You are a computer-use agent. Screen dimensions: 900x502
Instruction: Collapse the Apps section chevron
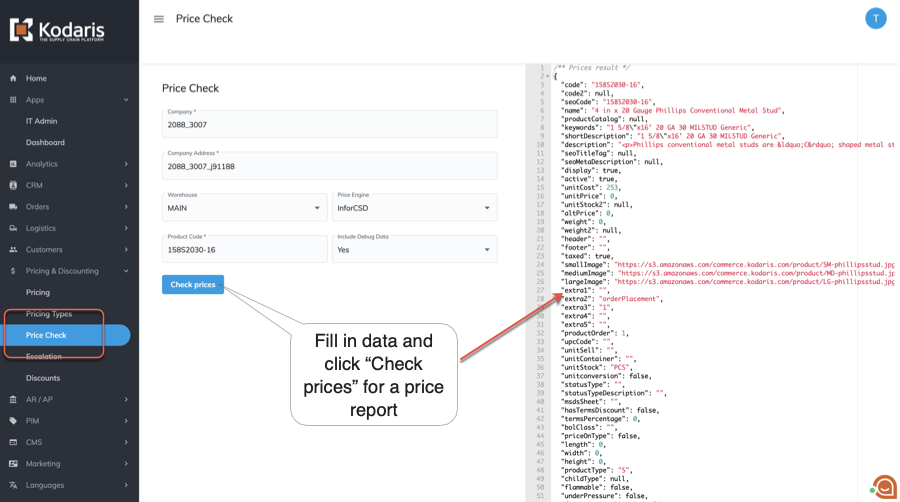click(126, 100)
